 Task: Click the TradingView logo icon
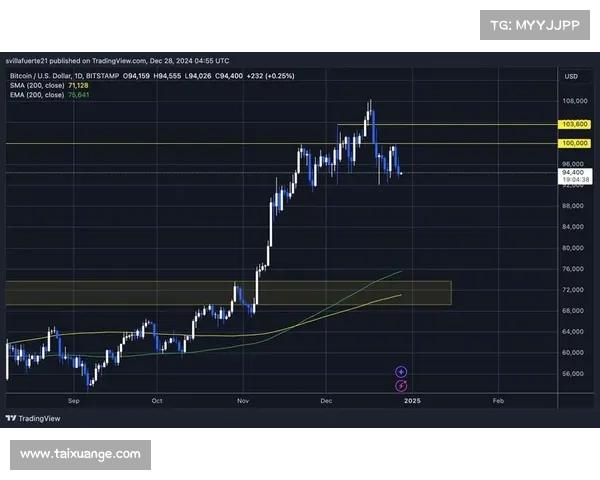point(11,419)
